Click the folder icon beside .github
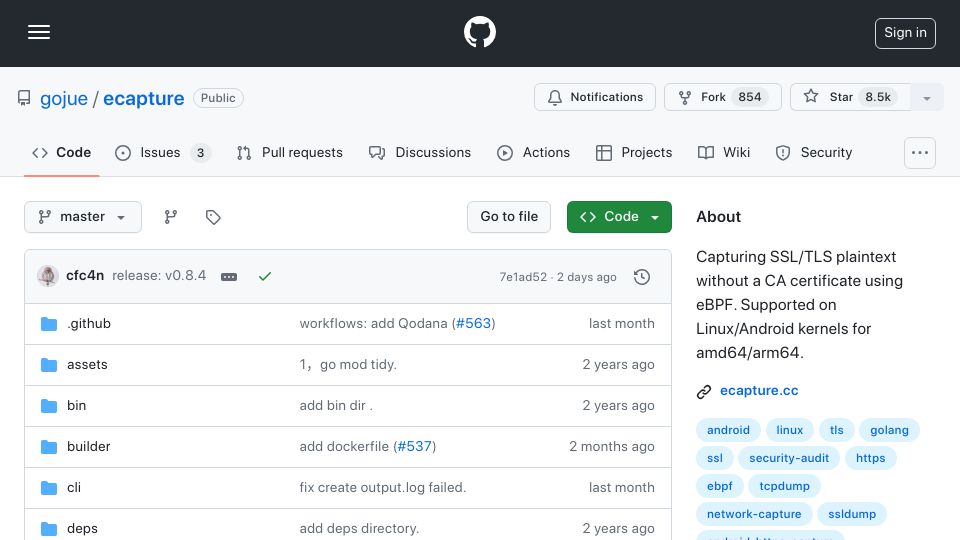This screenshot has height=540, width=960. click(x=49, y=324)
